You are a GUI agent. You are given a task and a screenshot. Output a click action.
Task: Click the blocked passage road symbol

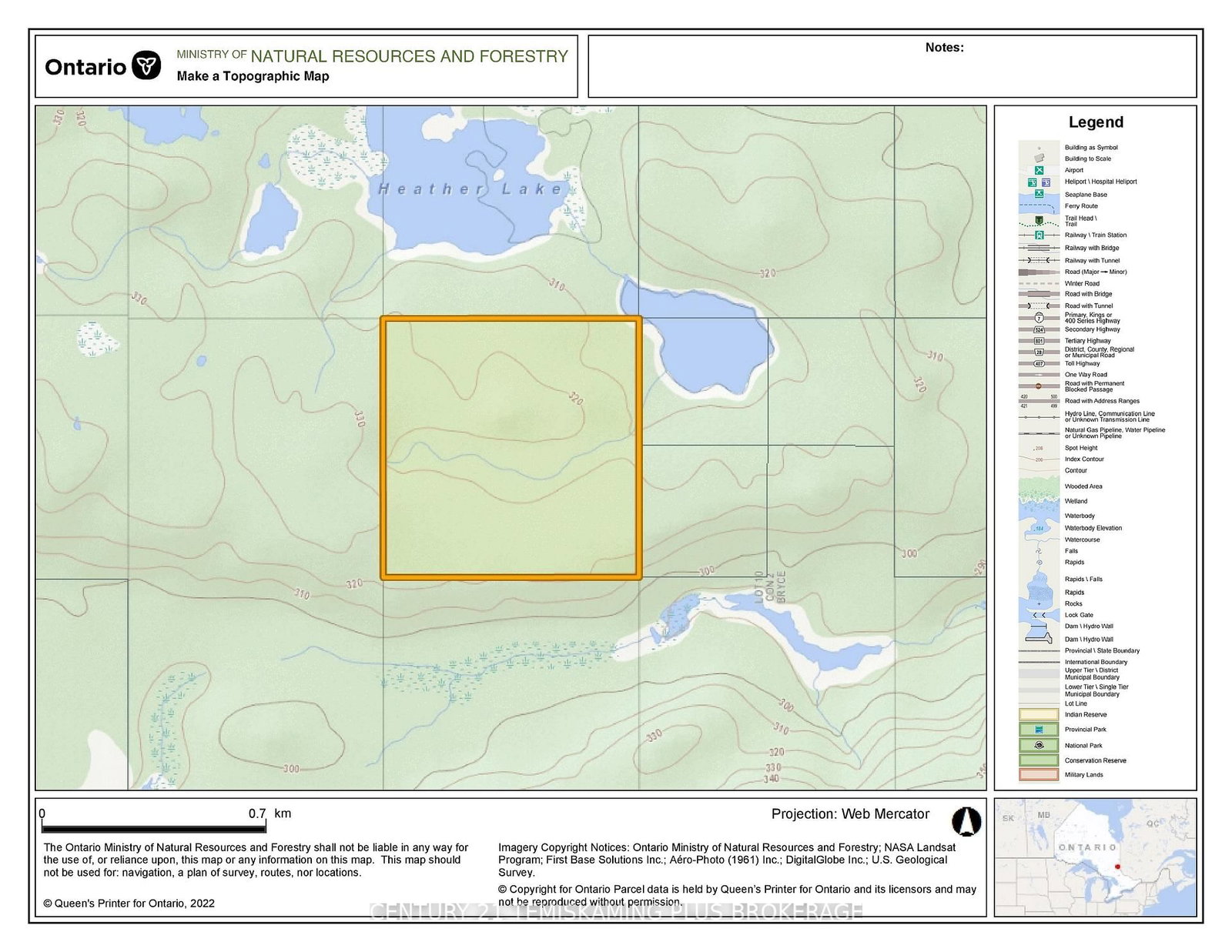pyautogui.click(x=1039, y=386)
